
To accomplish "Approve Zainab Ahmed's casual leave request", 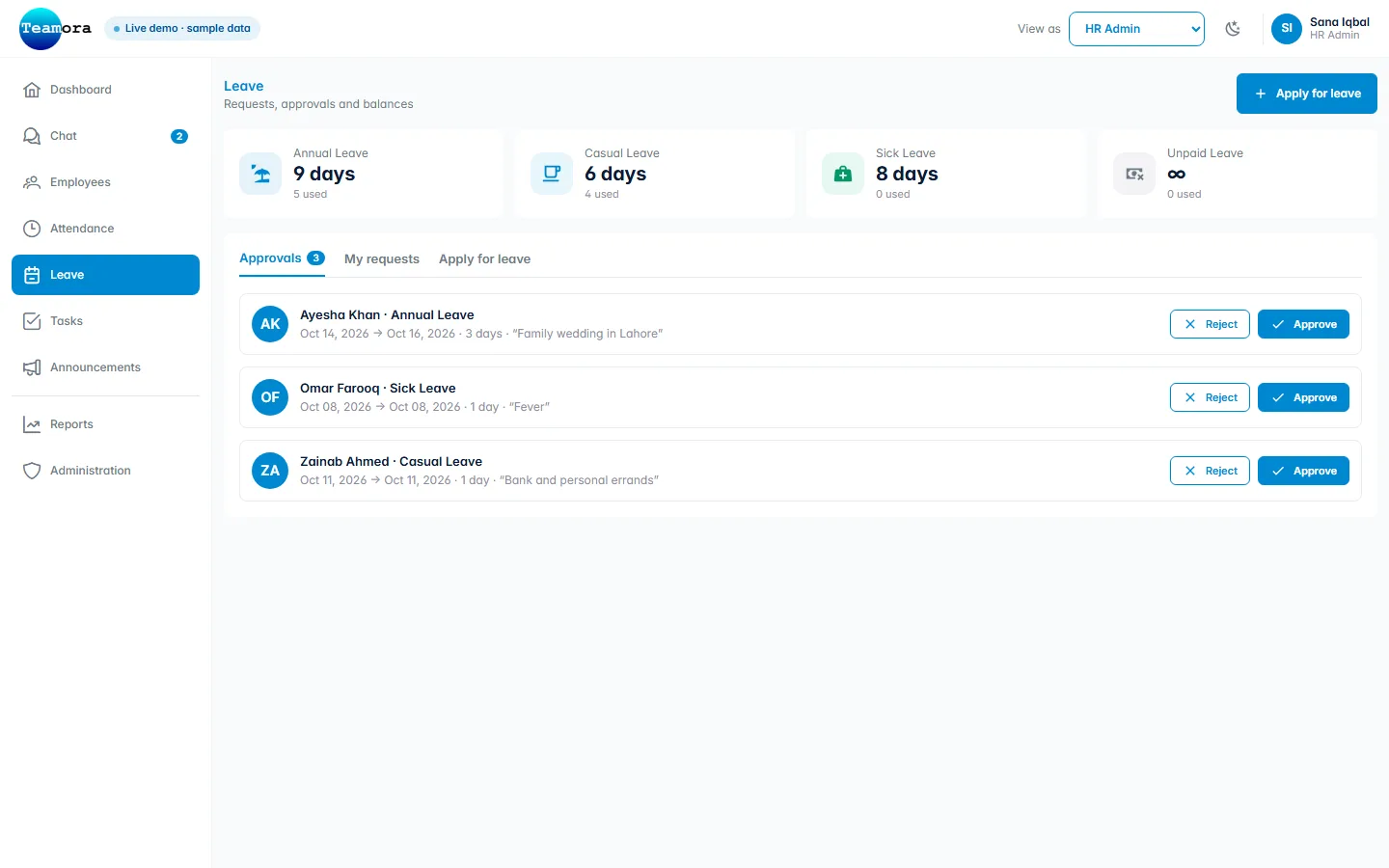I will [1303, 471].
